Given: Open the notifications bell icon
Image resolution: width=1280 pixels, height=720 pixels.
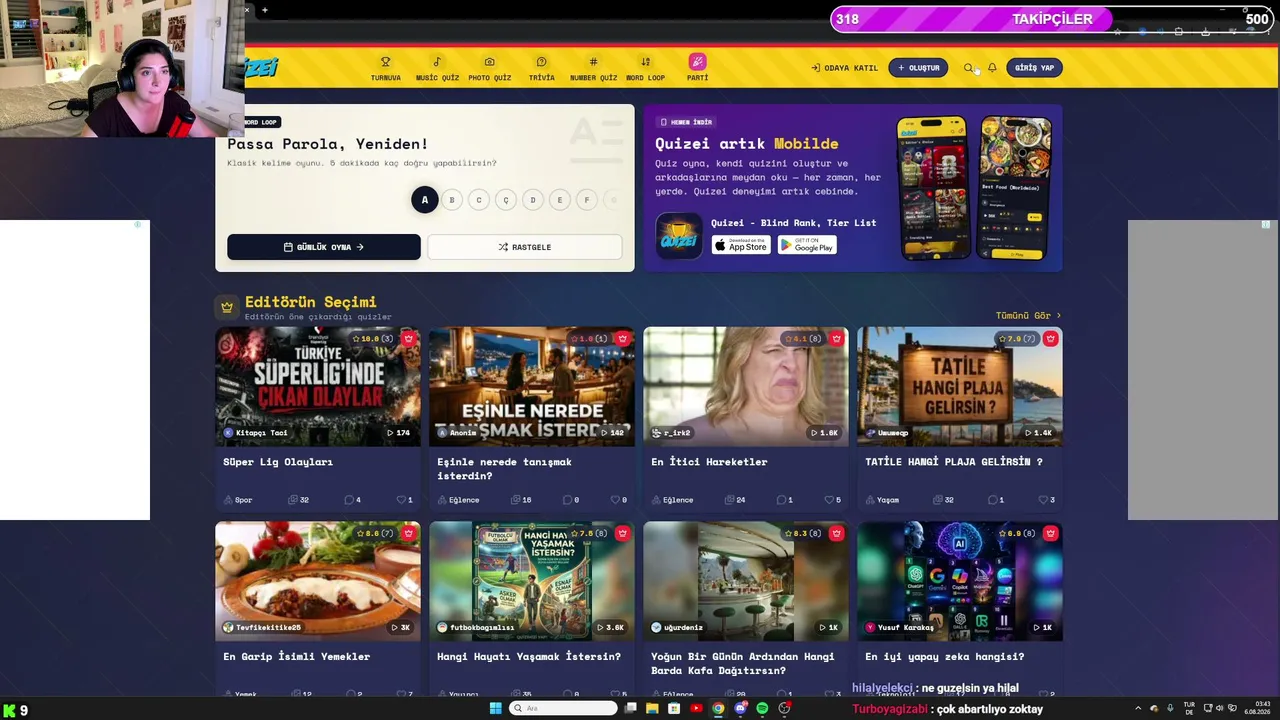Looking at the screenshot, I should 992,68.
